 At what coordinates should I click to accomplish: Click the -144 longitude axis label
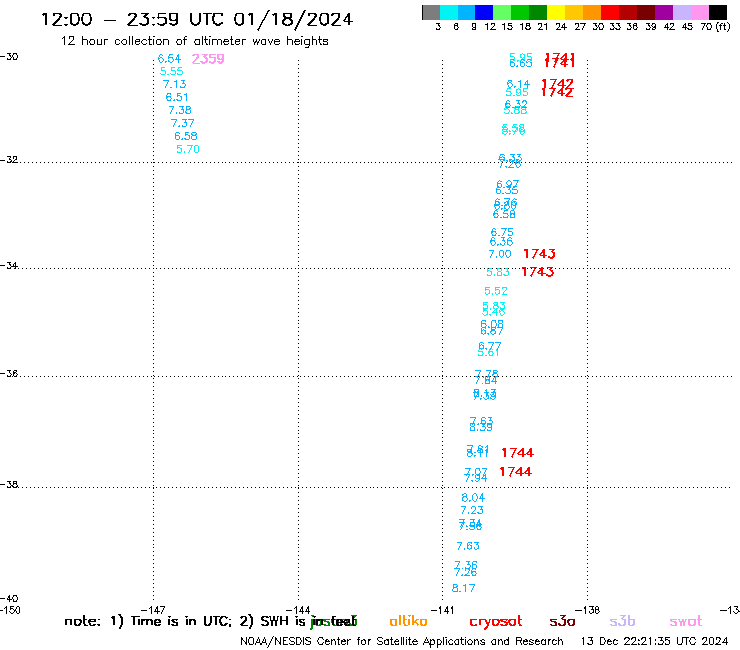pyautogui.click(x=298, y=610)
